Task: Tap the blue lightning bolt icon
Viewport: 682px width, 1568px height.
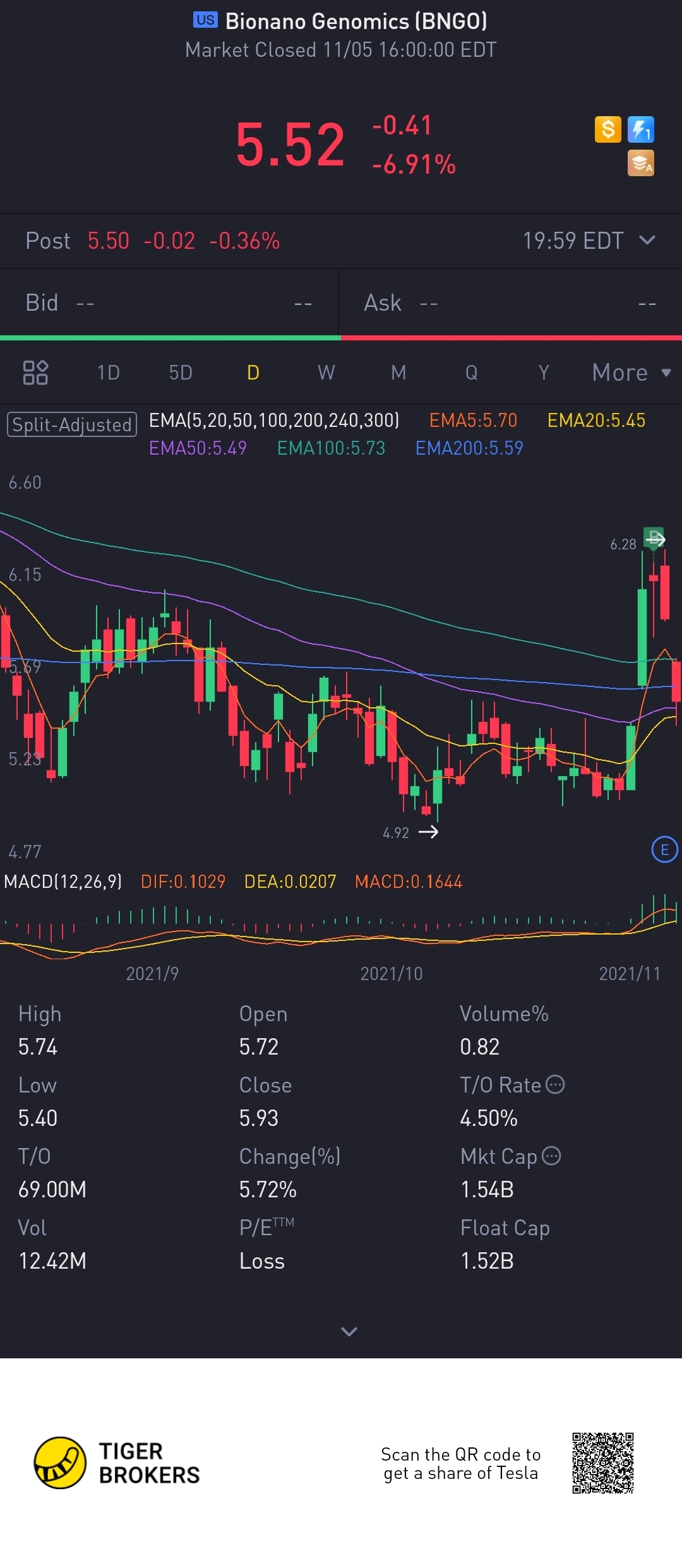Action: click(x=641, y=129)
